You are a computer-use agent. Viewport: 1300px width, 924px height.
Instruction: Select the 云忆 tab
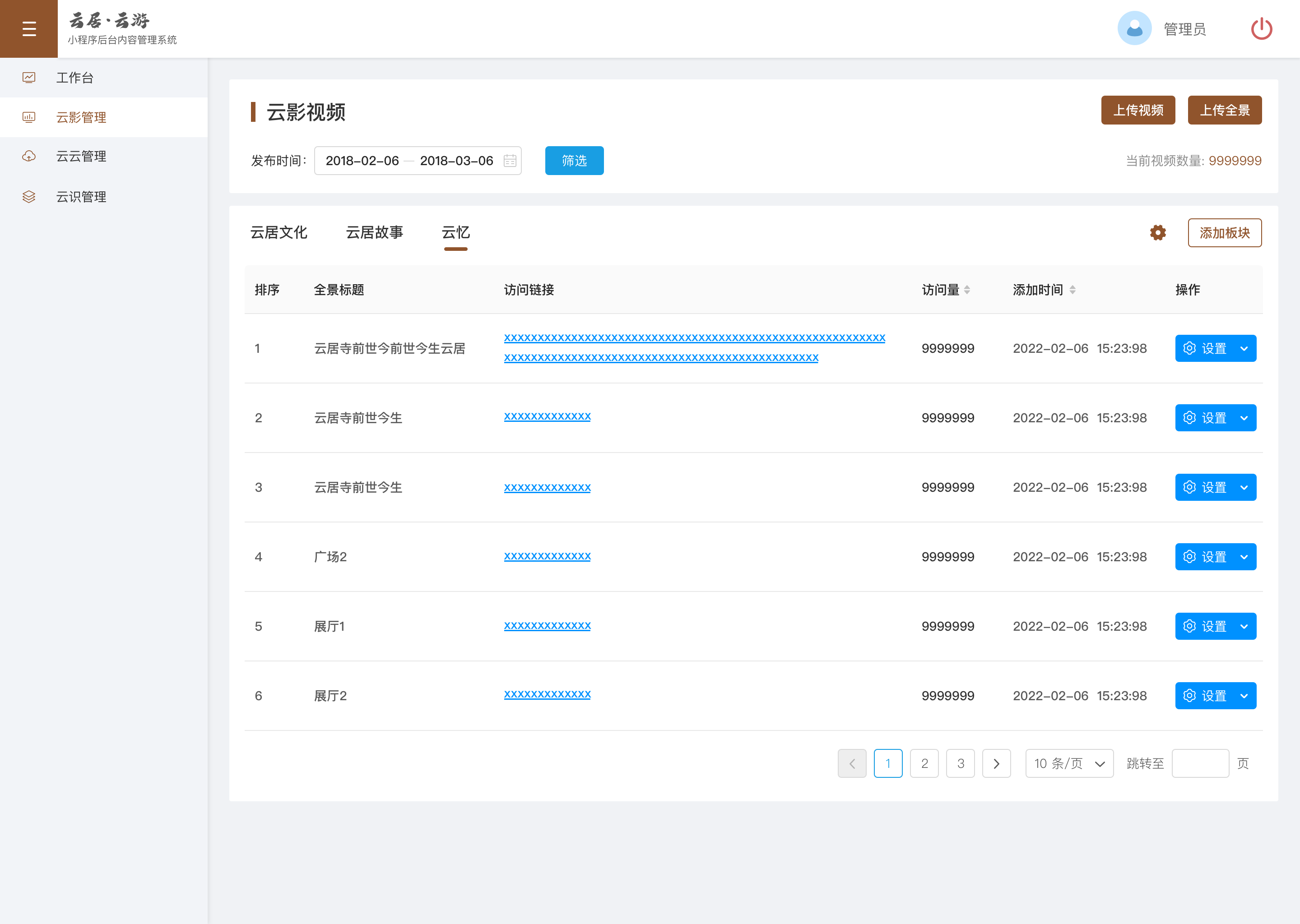click(456, 233)
